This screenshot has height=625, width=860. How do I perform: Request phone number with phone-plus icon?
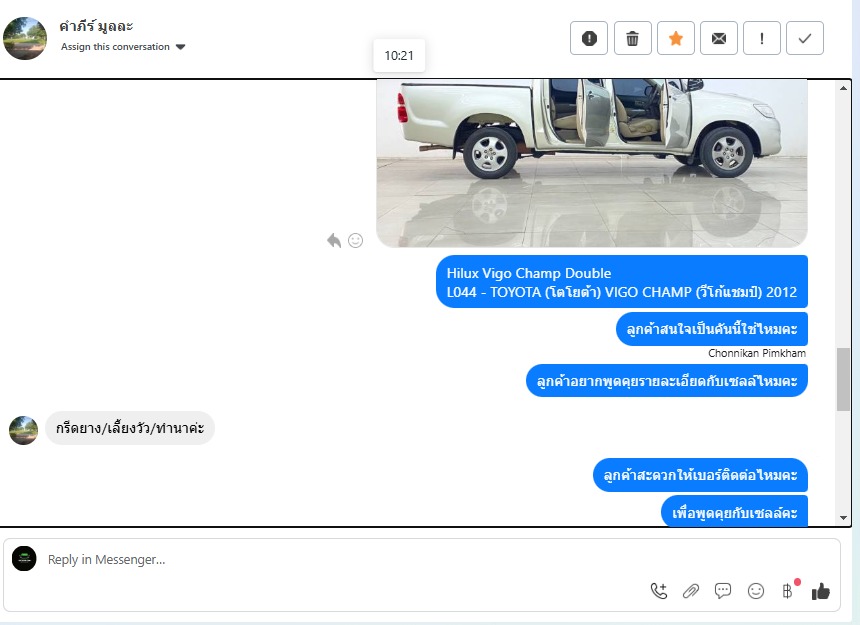point(659,590)
